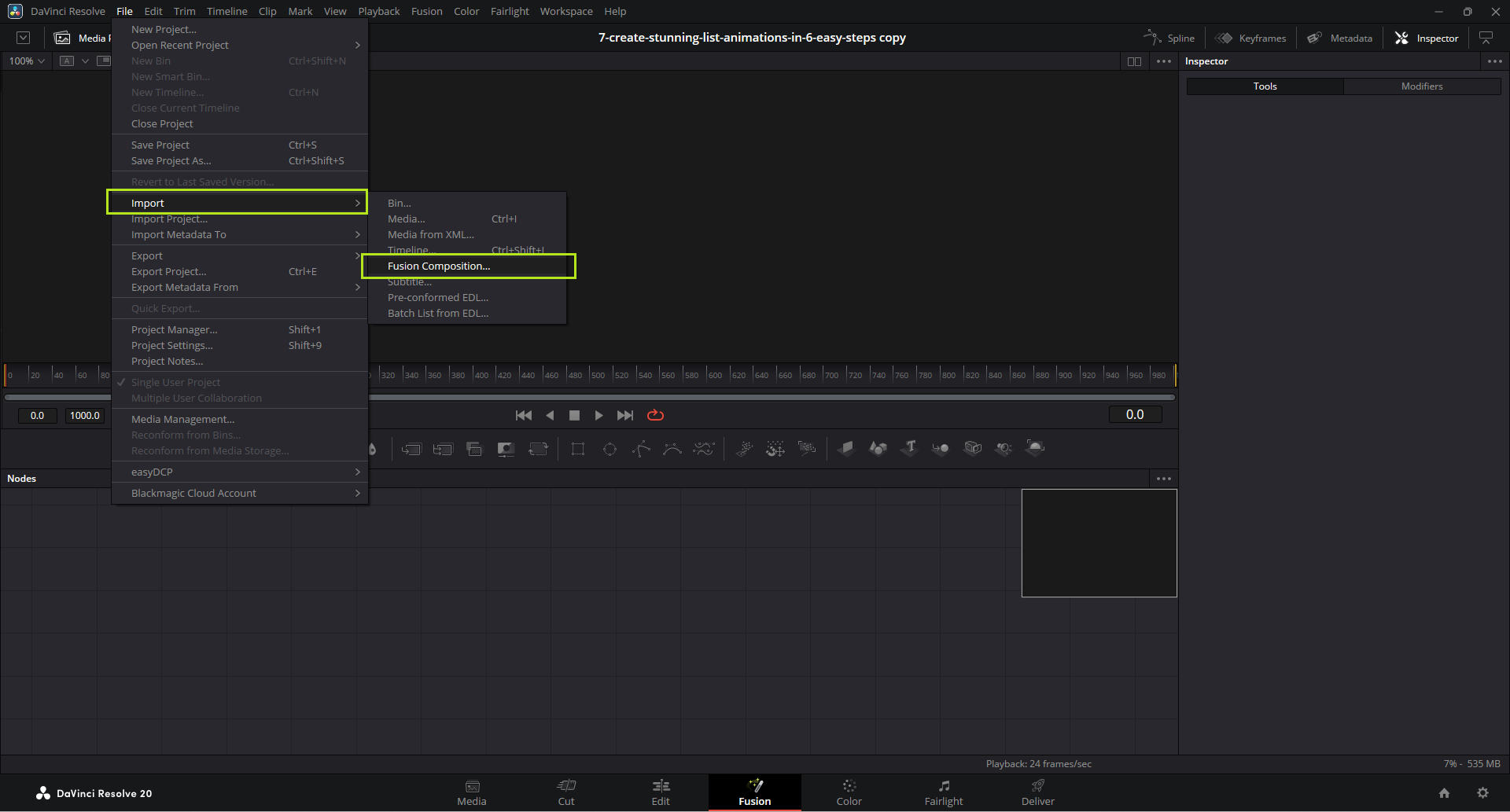The height and width of the screenshot is (812, 1510).
Task: Click the Home project manager icon
Action: (1444, 793)
